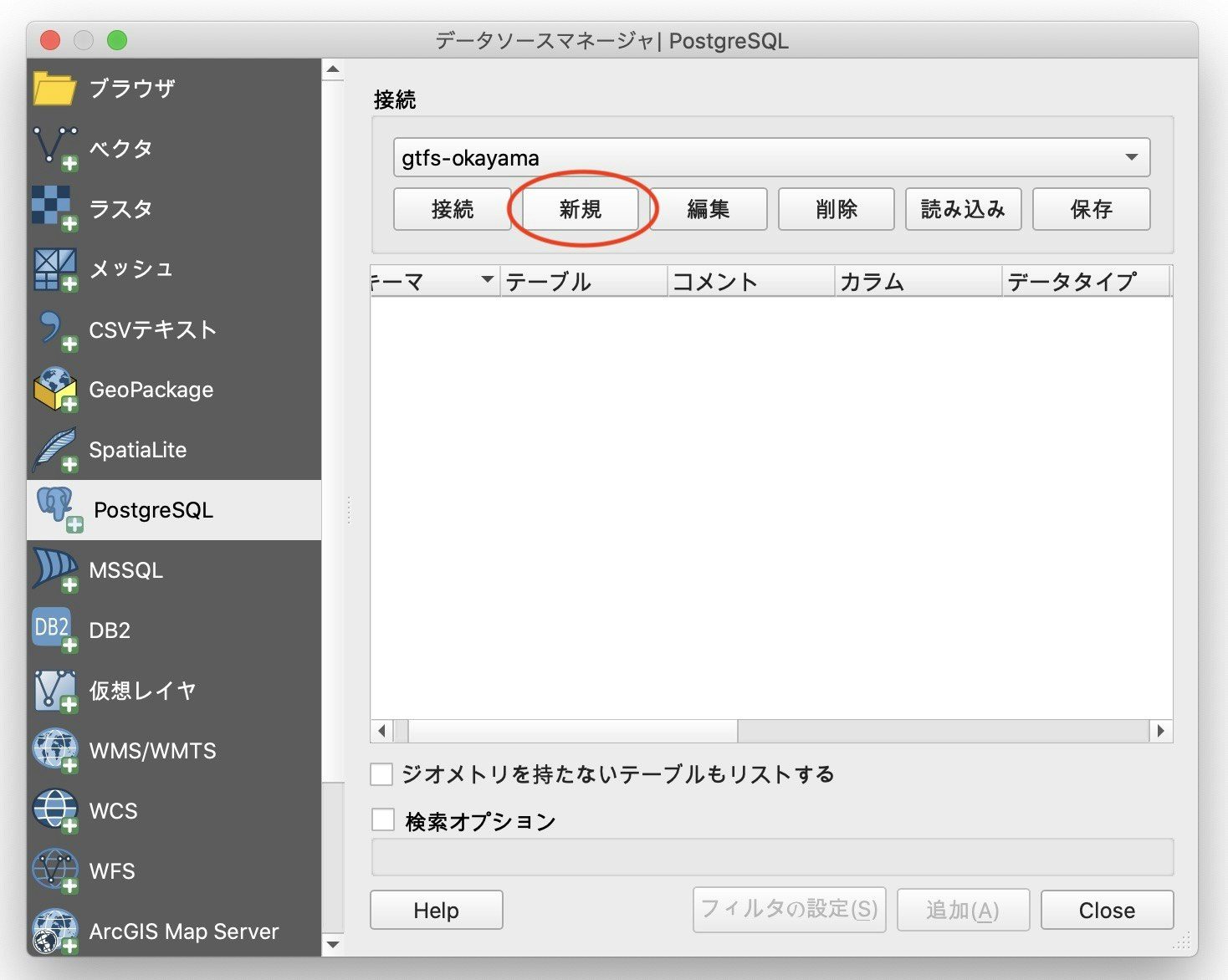Screen dimensions: 1228x980
Task: Click the table's horizontal scrollbar thumb
Action: [573, 731]
